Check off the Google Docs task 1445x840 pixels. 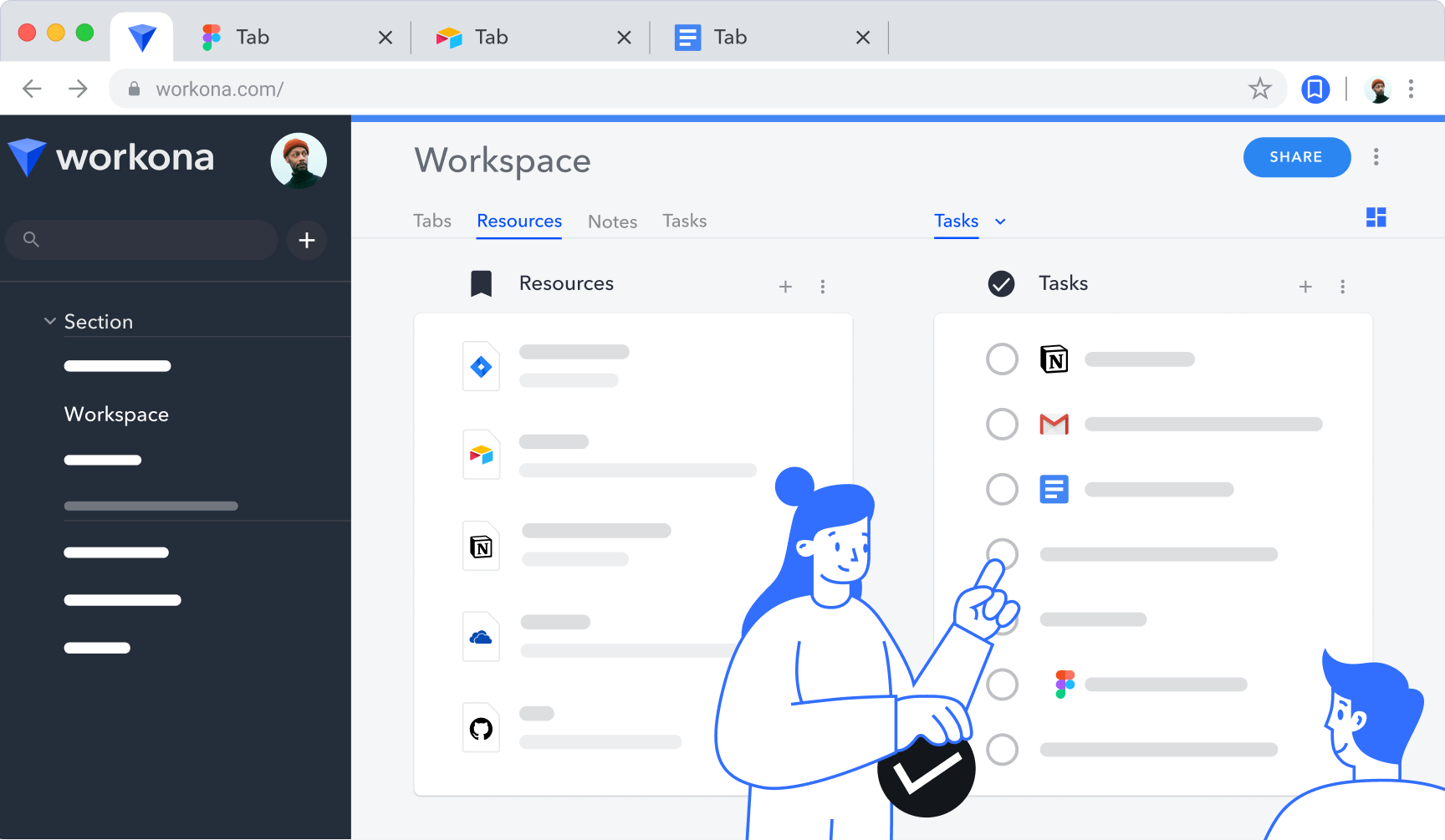pos(1002,489)
